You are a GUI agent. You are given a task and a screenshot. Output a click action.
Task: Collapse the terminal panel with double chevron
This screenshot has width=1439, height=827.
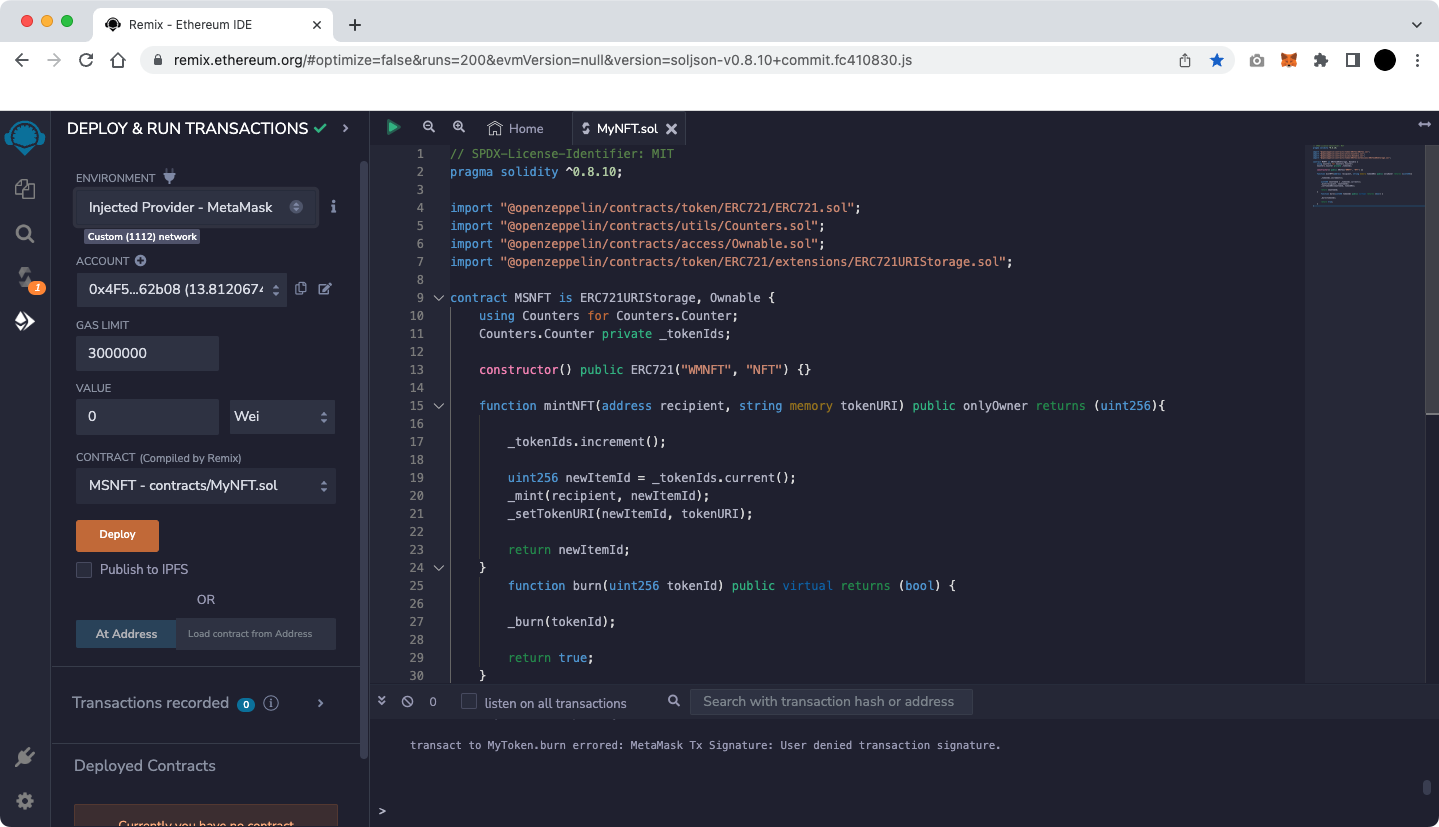point(382,702)
